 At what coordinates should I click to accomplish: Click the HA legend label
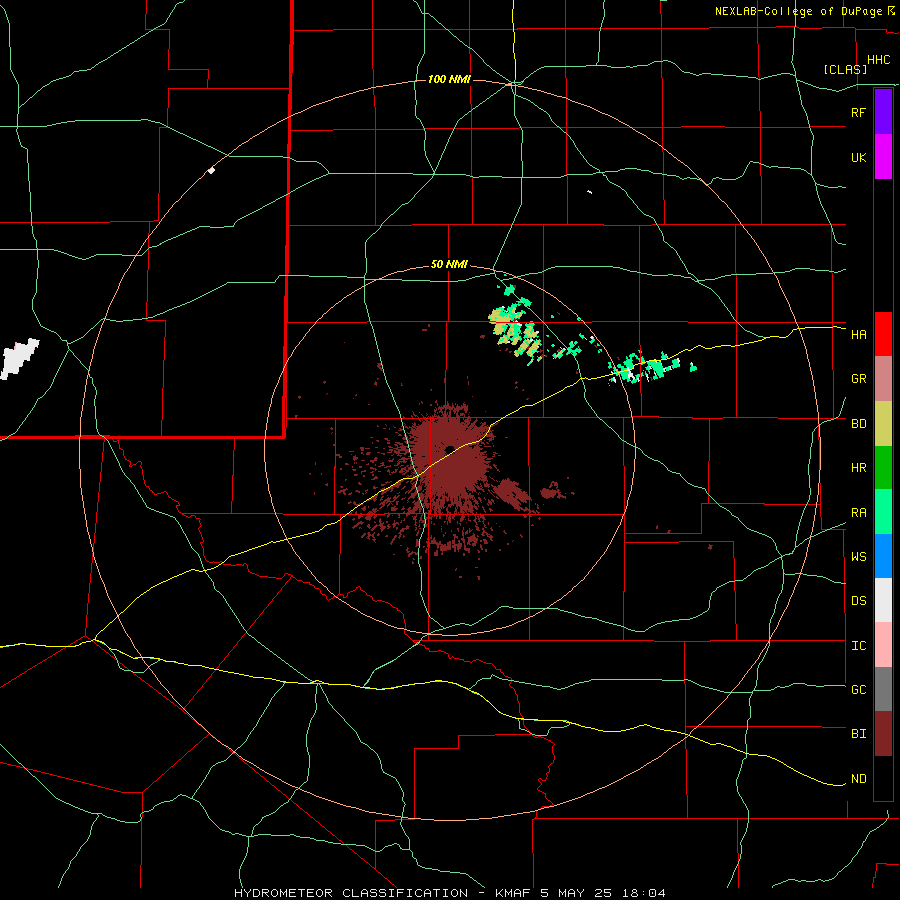click(x=858, y=335)
